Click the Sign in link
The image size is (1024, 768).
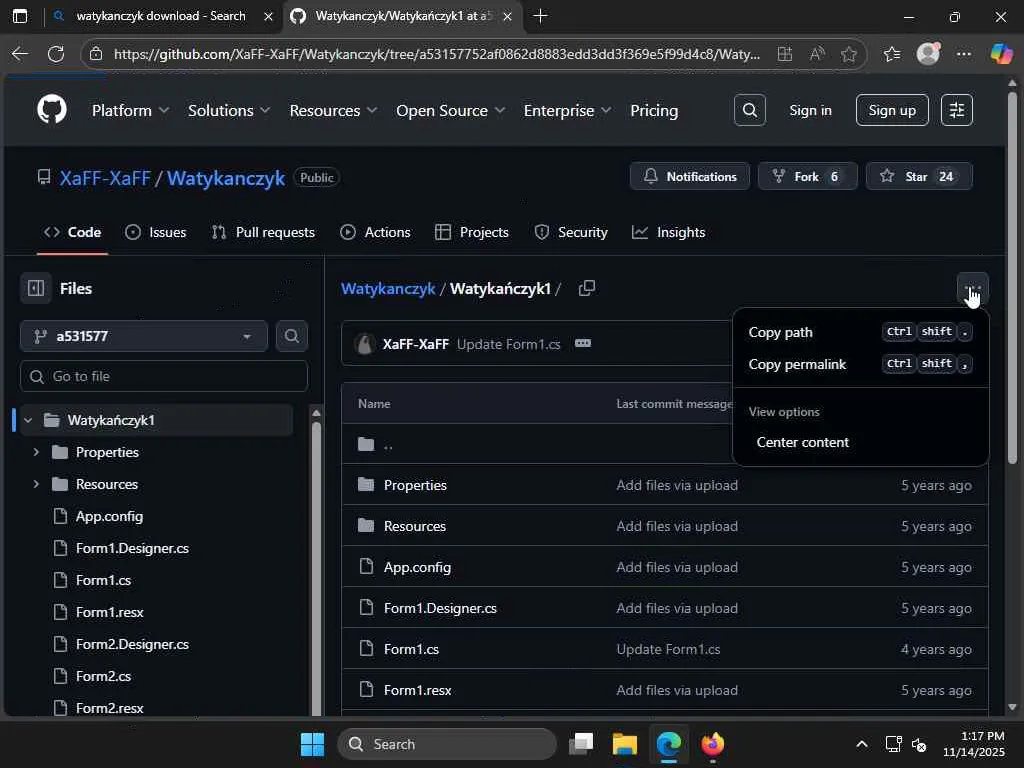click(810, 110)
